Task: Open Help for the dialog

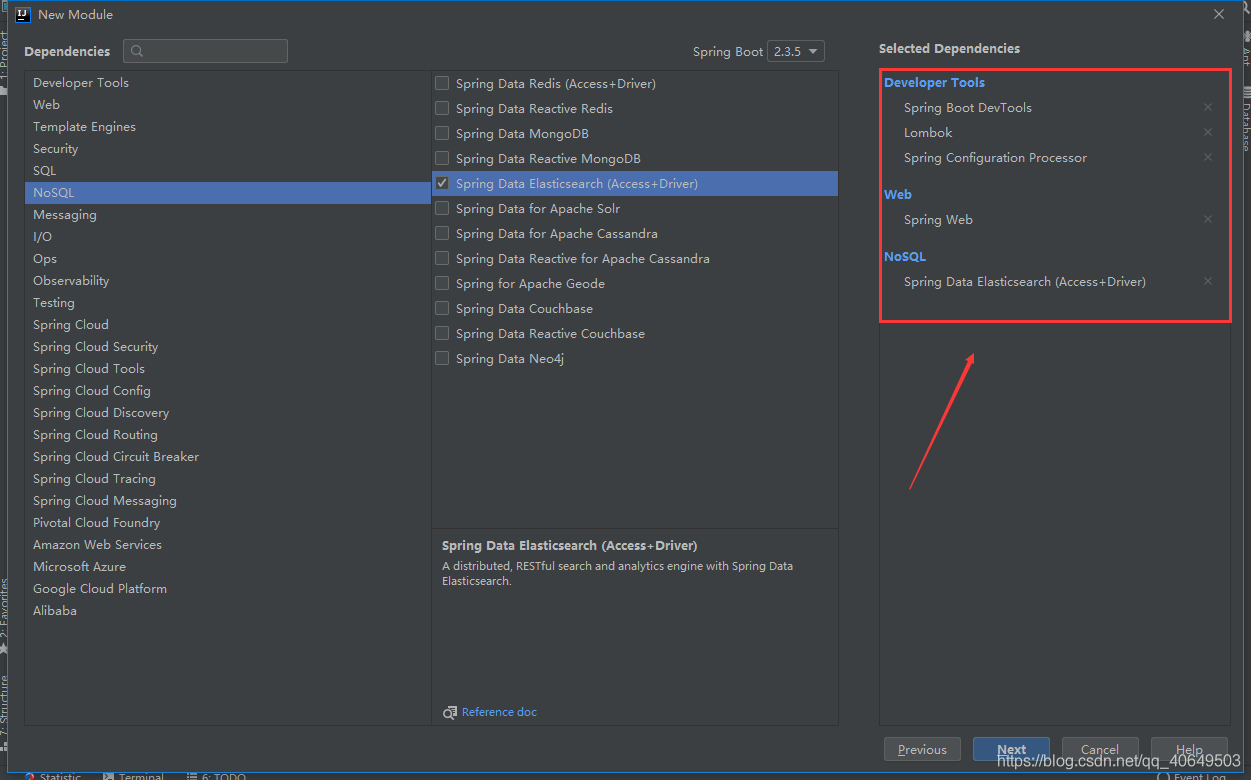Action: pyautogui.click(x=1189, y=749)
